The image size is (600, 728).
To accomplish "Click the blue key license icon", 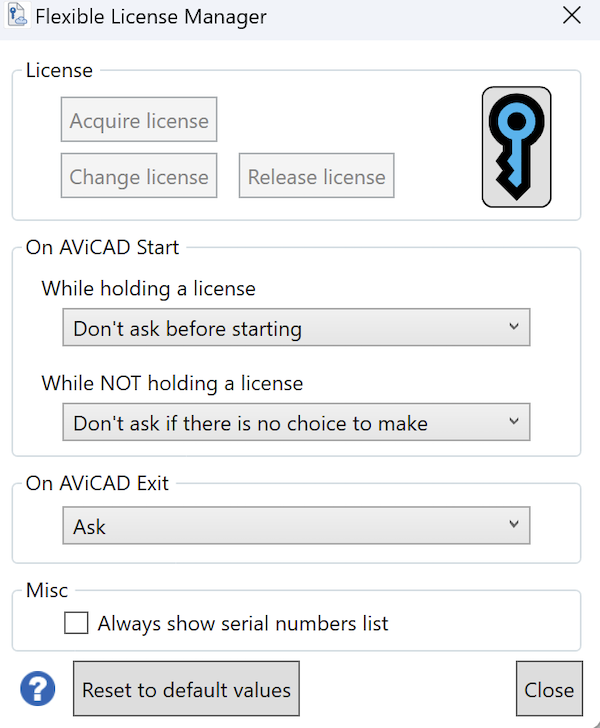I will point(516,147).
